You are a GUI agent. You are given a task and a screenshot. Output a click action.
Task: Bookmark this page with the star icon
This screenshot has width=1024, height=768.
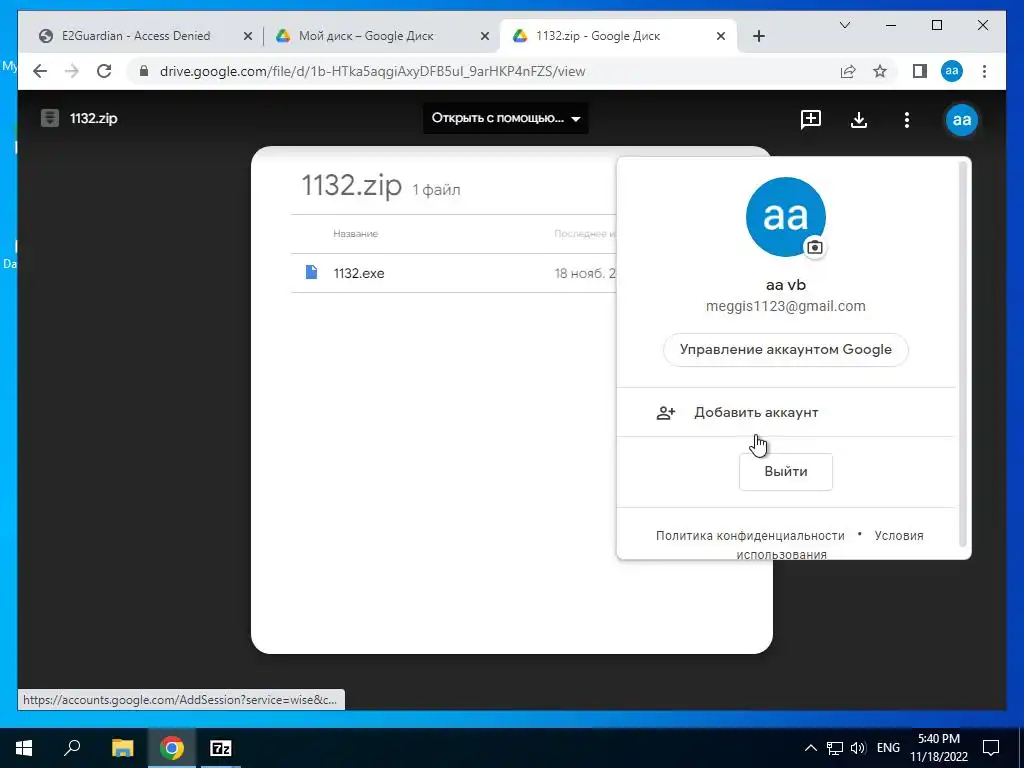880,71
